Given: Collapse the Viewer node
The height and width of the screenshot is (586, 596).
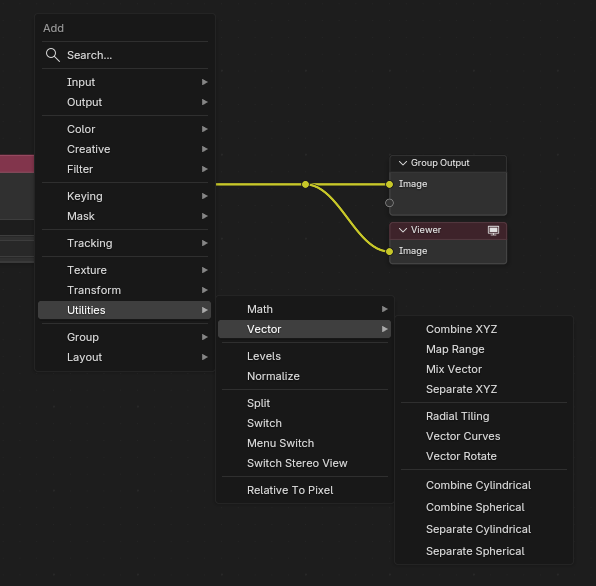Looking at the screenshot, I should [403, 230].
